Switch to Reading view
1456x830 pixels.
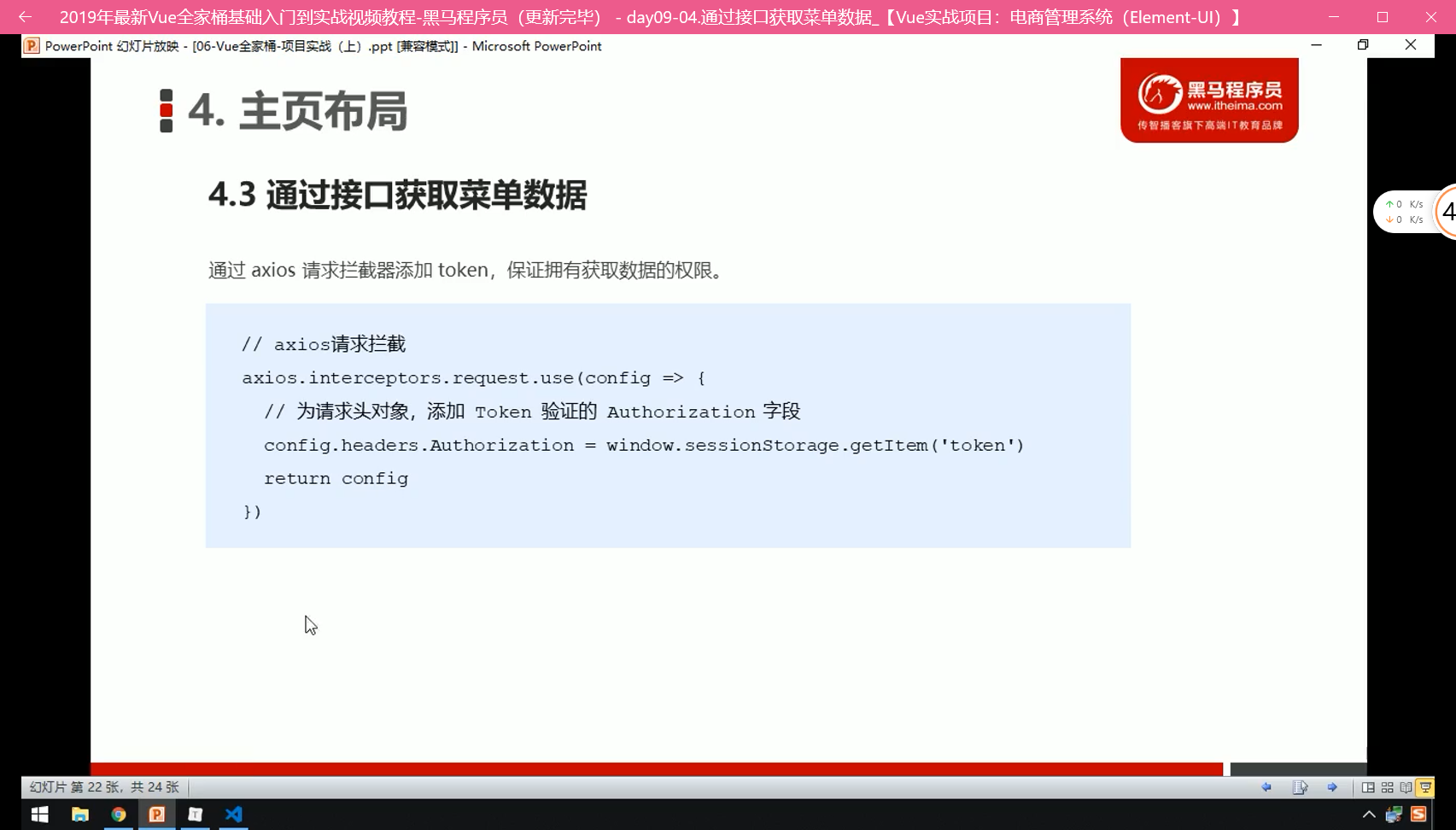[x=1406, y=787]
